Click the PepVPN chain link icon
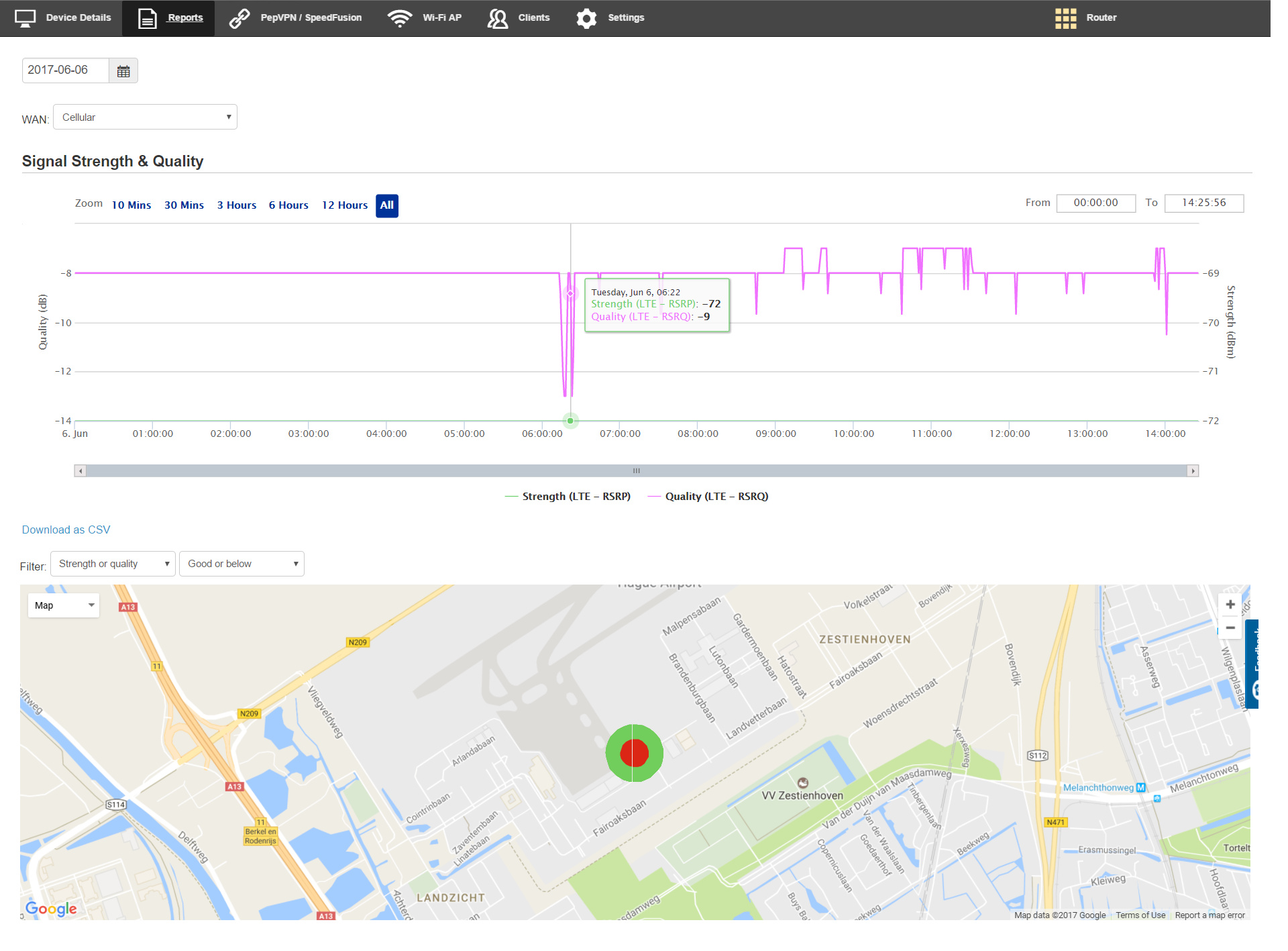 239,18
